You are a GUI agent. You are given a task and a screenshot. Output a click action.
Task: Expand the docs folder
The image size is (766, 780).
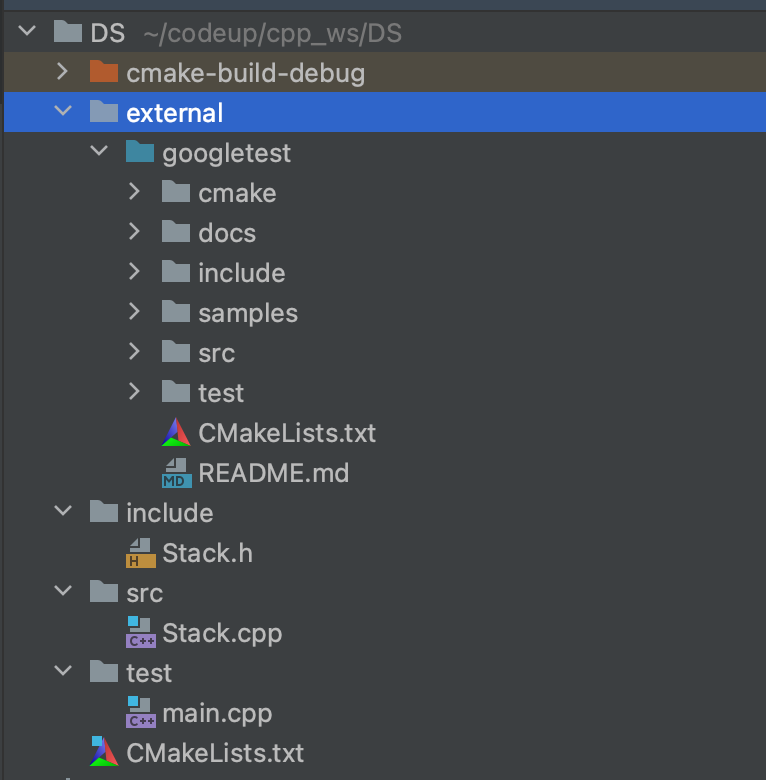pyautogui.click(x=135, y=233)
